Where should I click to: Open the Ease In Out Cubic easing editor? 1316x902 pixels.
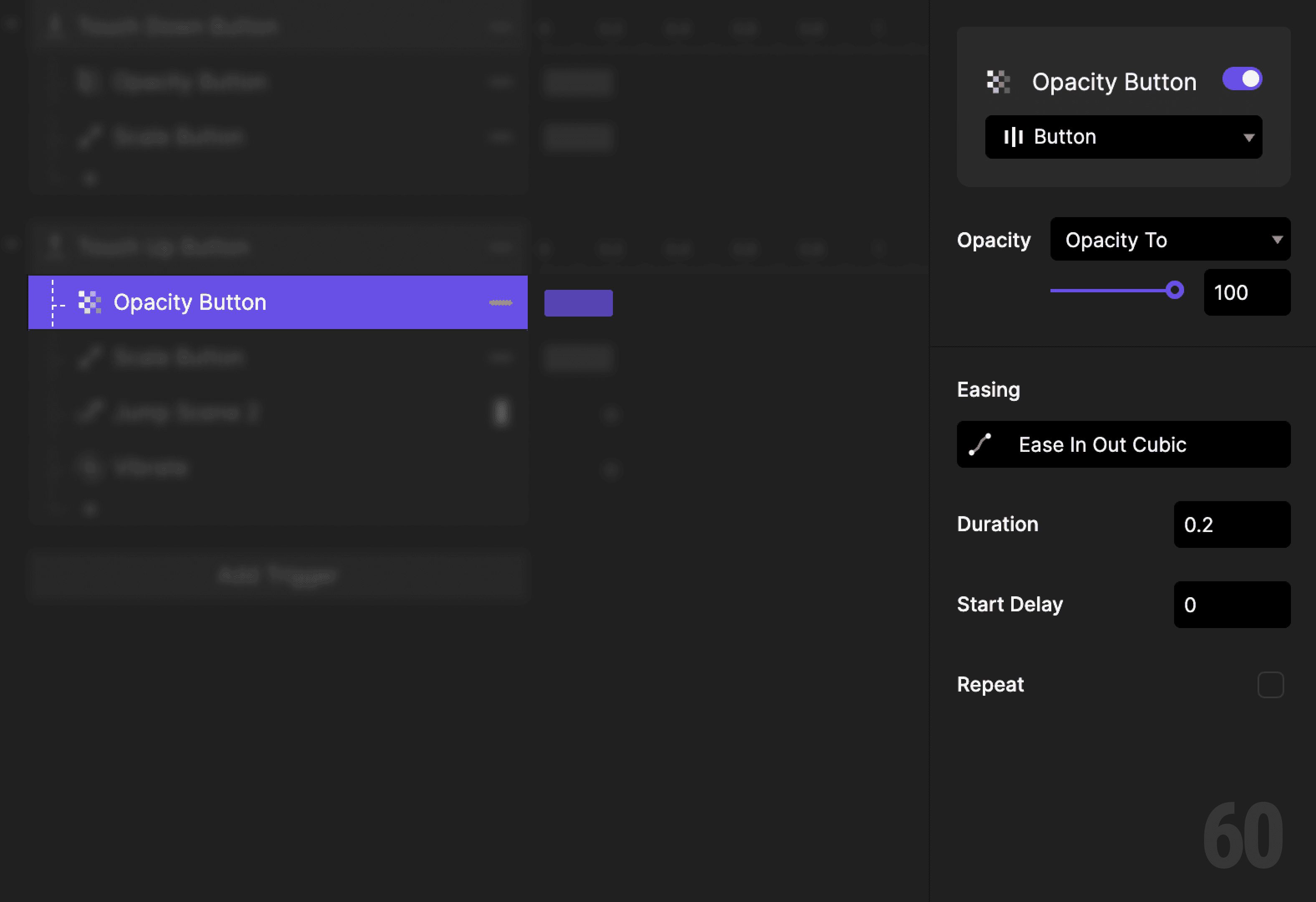pos(1123,444)
